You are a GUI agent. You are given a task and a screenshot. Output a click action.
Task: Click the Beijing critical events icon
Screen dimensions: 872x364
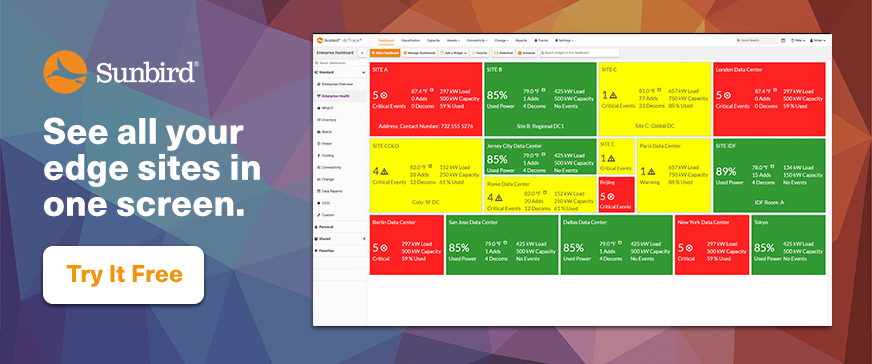point(611,197)
